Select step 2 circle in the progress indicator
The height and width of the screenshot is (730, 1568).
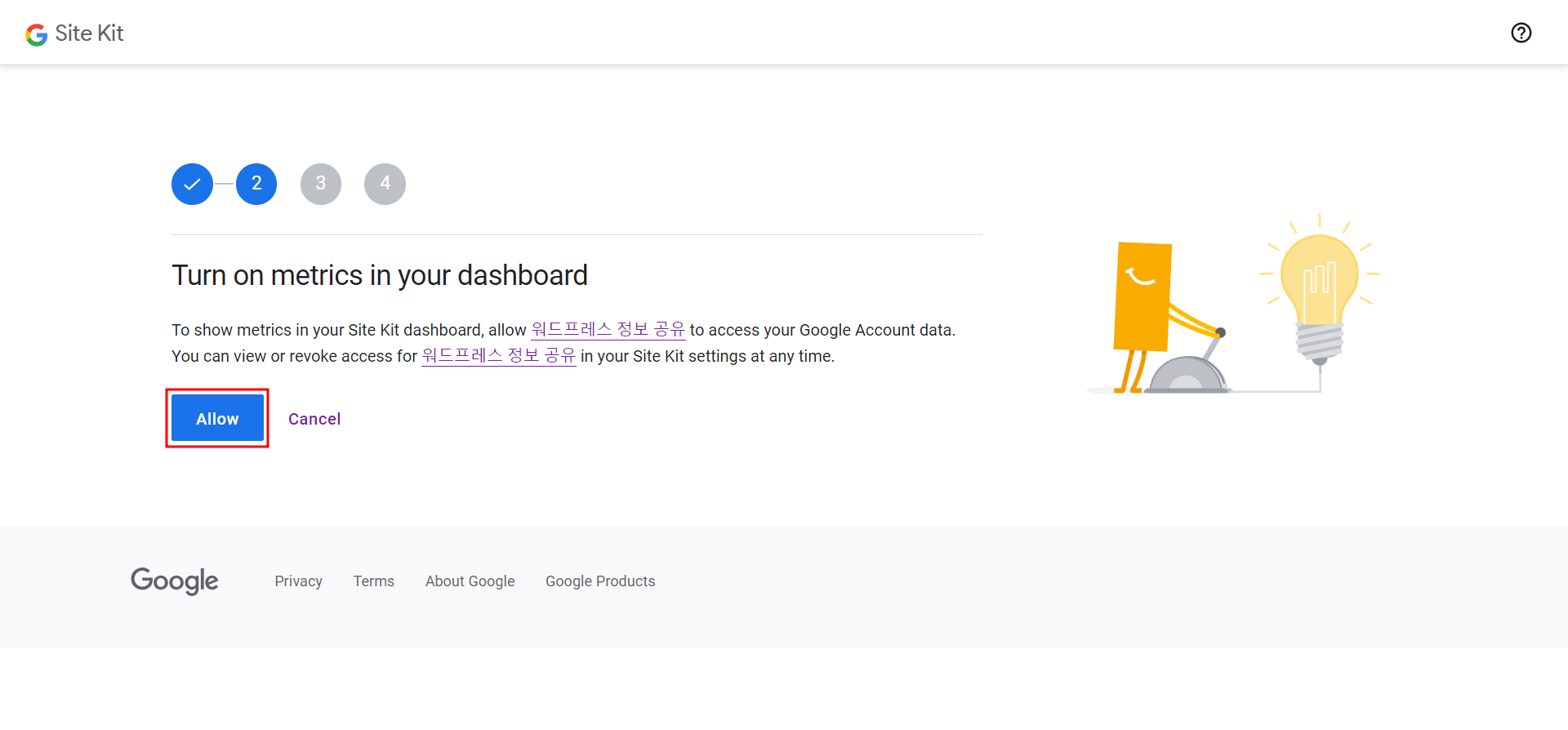[256, 184]
